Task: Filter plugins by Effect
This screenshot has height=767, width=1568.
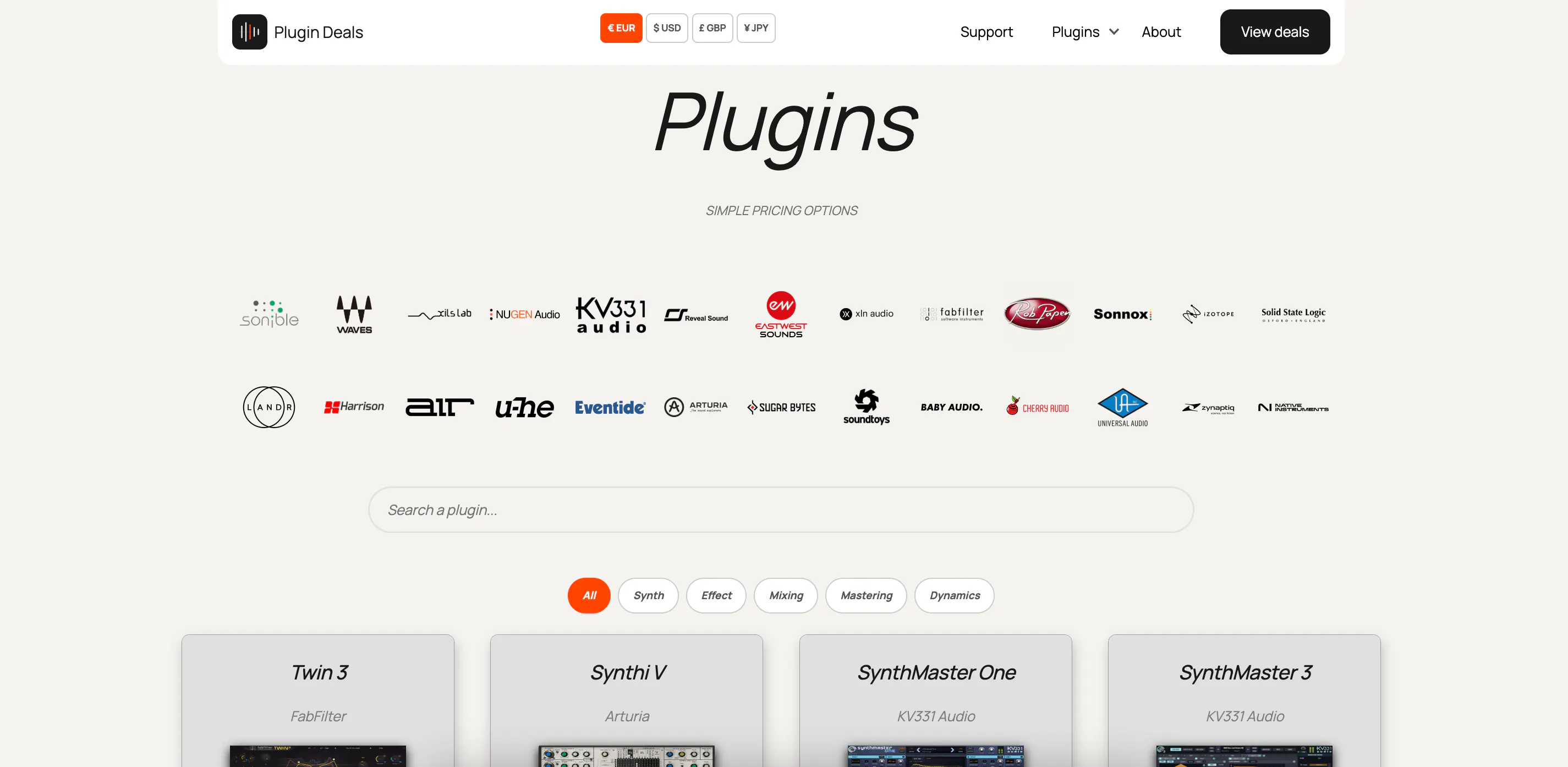Action: pyautogui.click(x=716, y=595)
